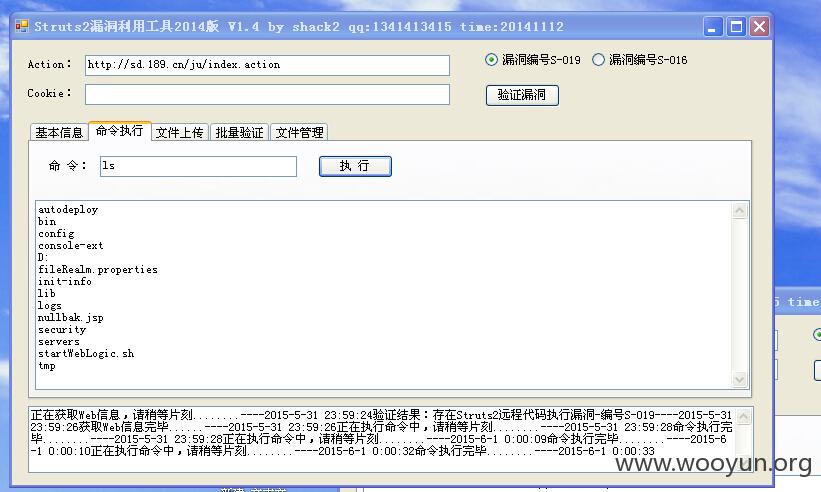Click output panel scrollbar down arrow
Image resolution: width=821 pixels, height=492 pixels.
pyautogui.click(x=739, y=379)
